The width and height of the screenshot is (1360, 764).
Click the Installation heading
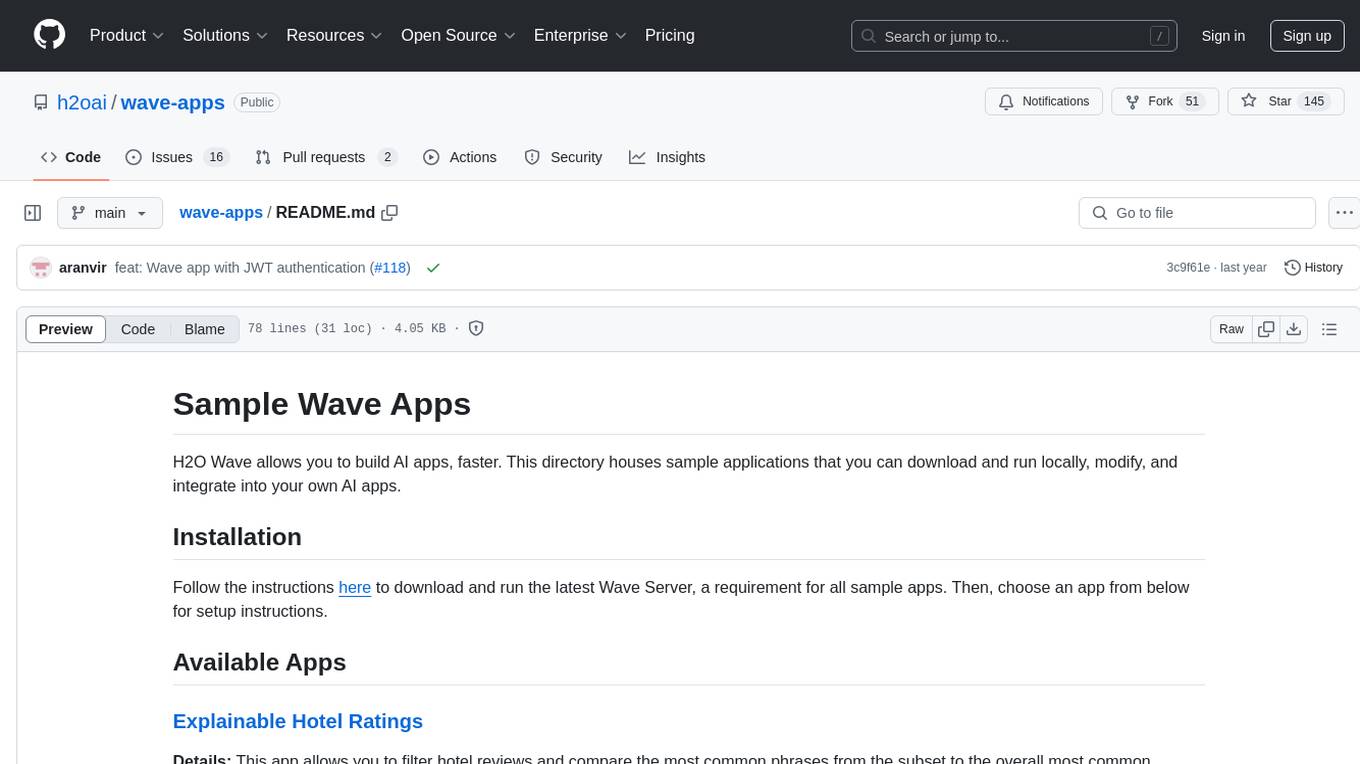(x=237, y=537)
